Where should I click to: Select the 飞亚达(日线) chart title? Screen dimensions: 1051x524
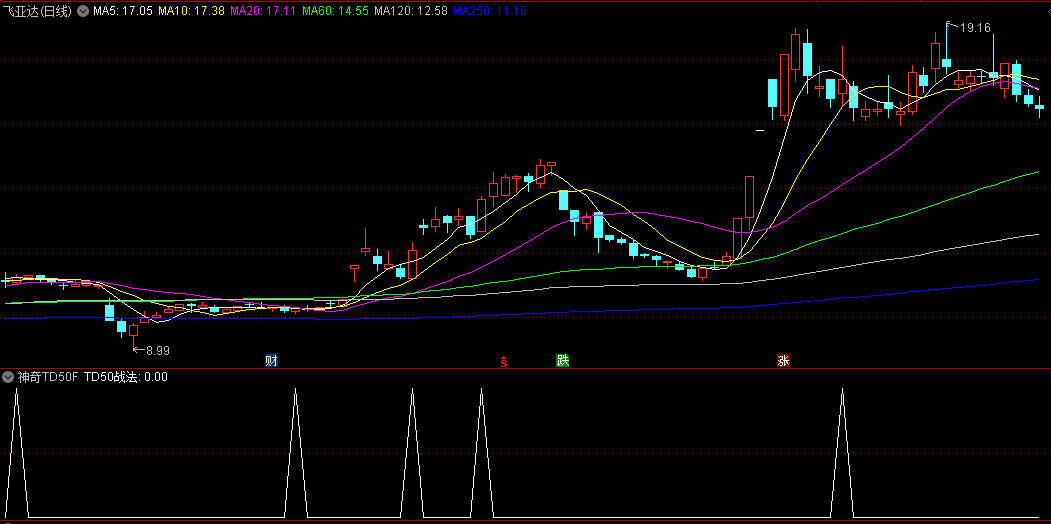38,11
